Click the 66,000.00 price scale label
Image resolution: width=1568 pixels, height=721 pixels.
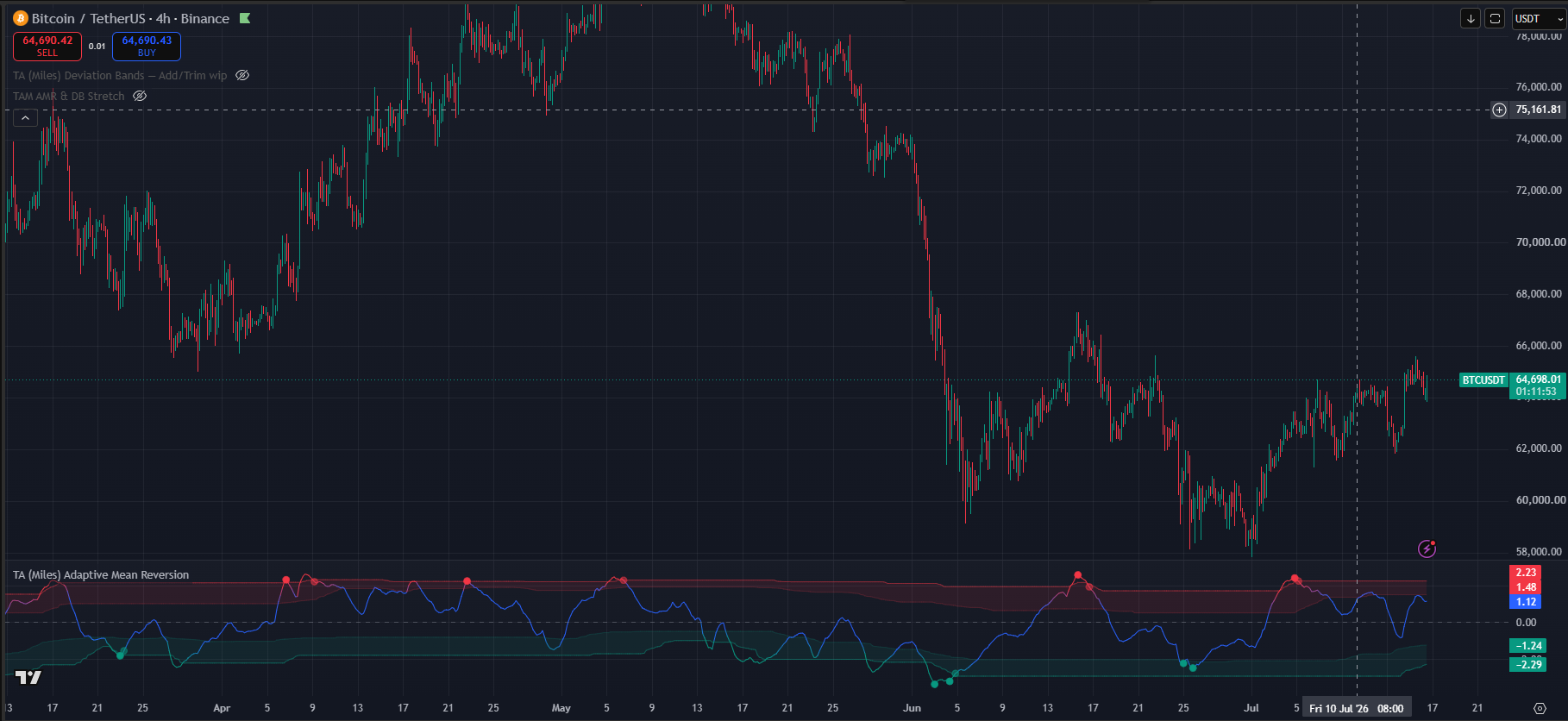(x=1539, y=346)
